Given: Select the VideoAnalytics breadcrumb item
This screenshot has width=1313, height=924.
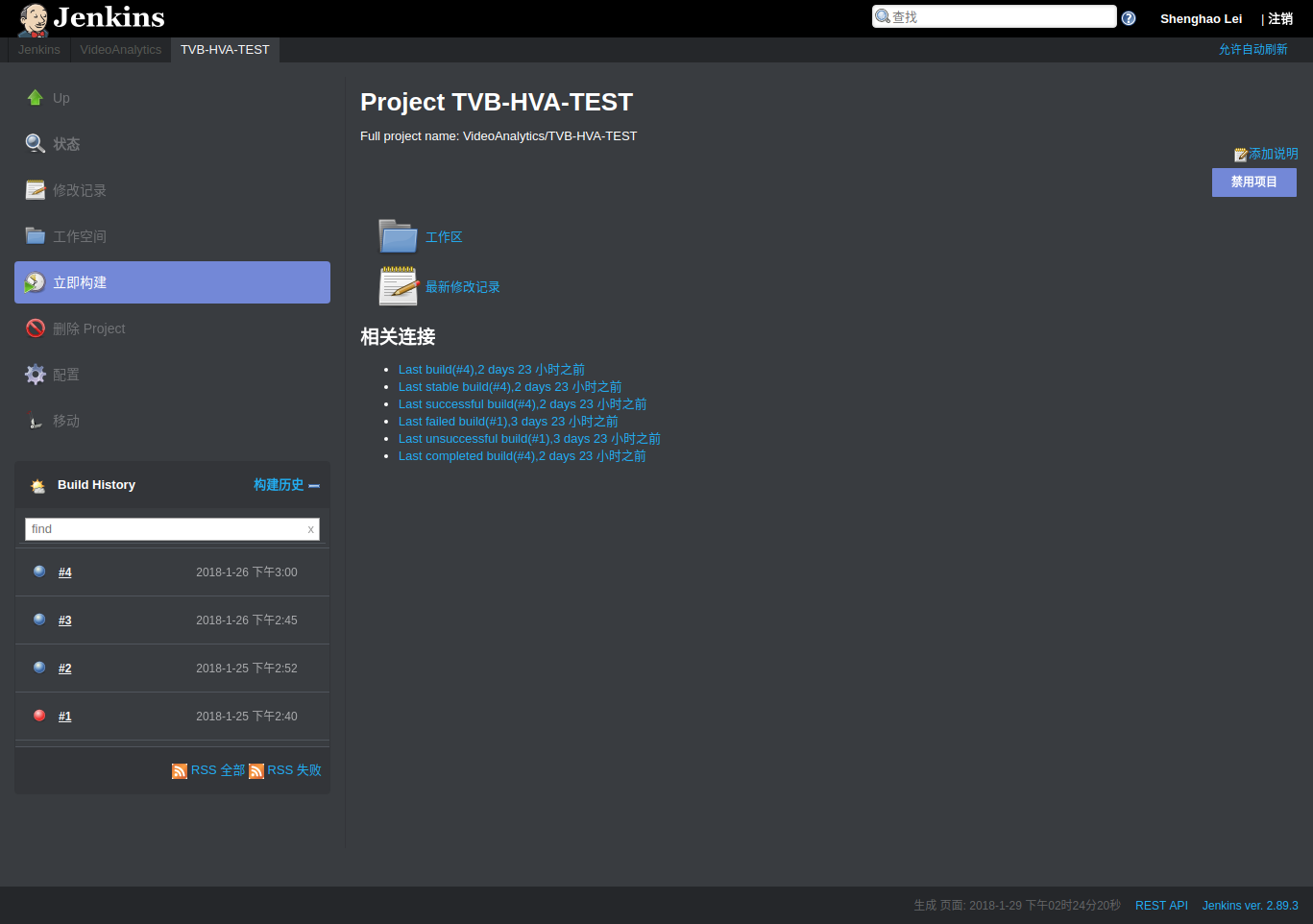Looking at the screenshot, I should tap(121, 50).
